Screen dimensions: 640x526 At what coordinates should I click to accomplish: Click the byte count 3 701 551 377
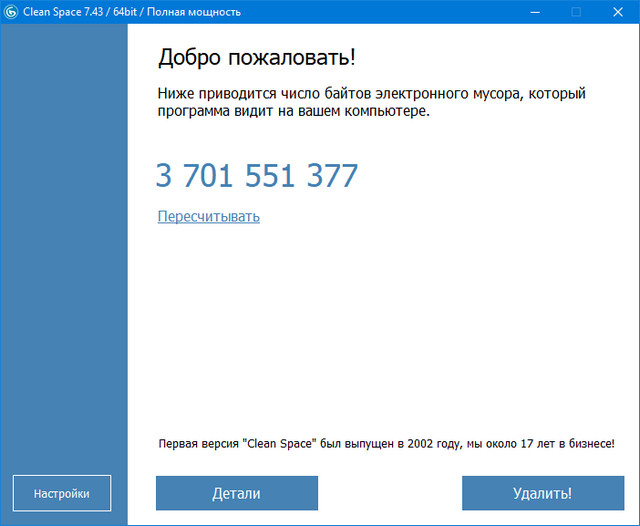point(256,176)
